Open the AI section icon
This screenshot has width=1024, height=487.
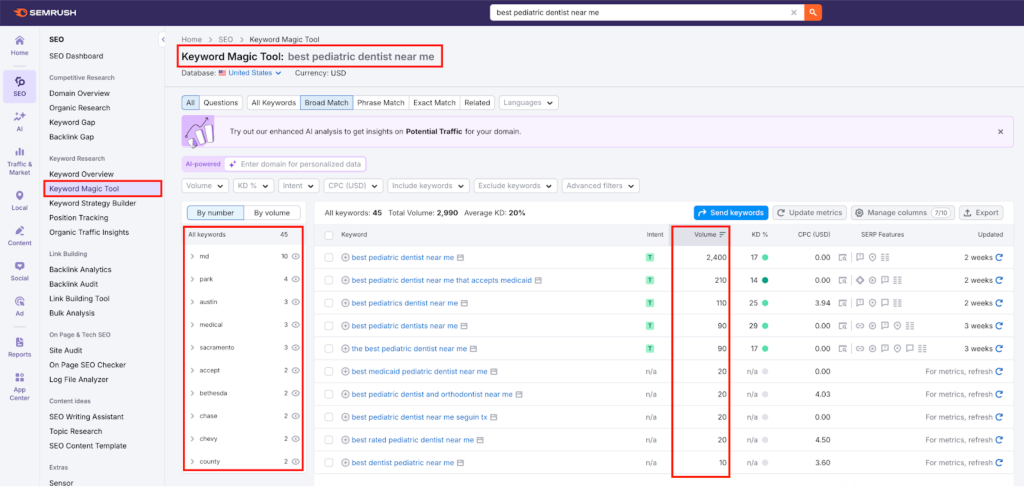pos(20,121)
